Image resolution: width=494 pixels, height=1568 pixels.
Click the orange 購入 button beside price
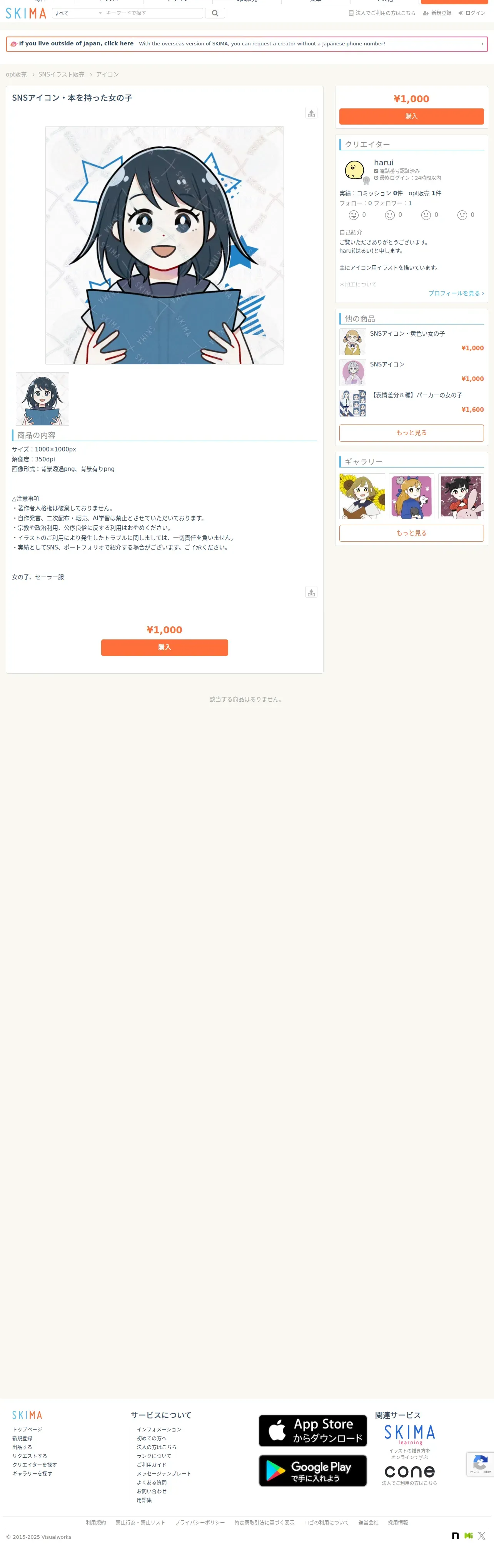click(411, 116)
